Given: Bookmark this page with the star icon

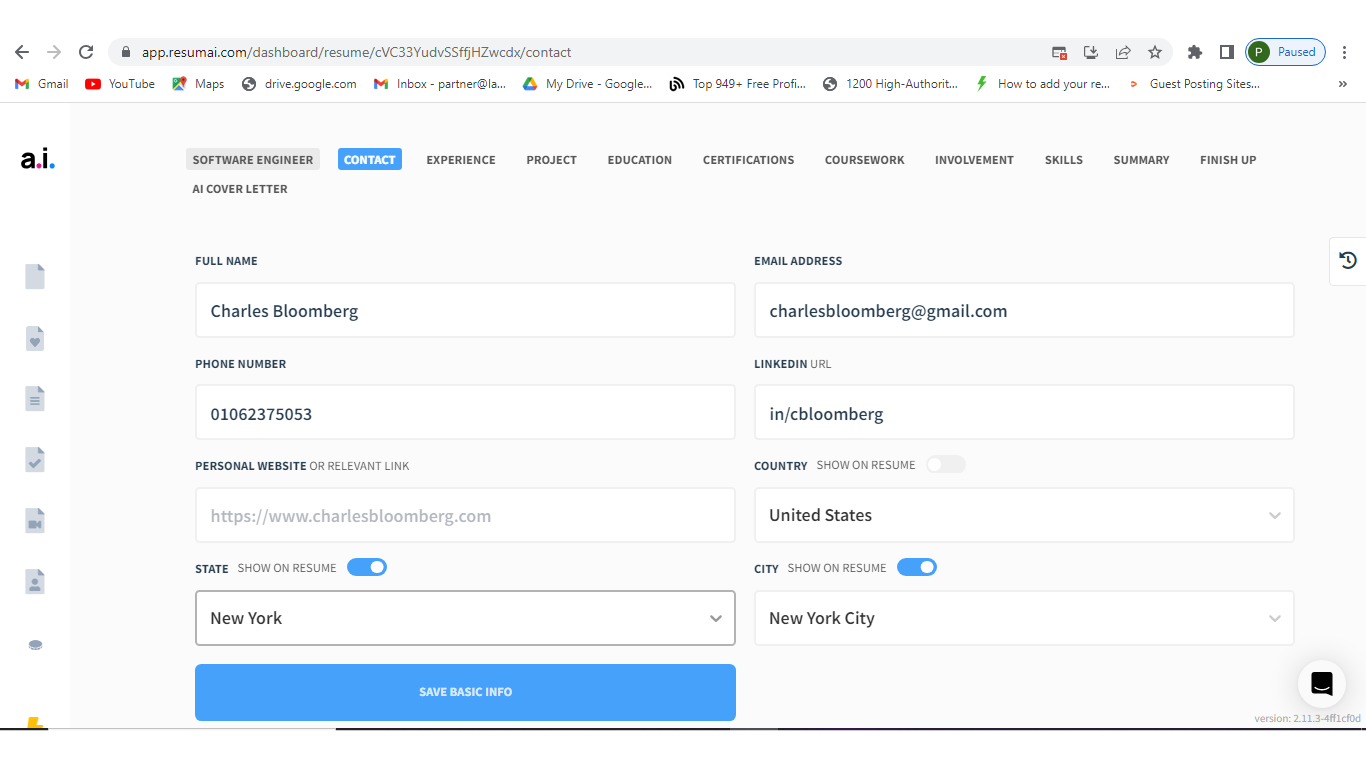Looking at the screenshot, I should pyautogui.click(x=1155, y=52).
